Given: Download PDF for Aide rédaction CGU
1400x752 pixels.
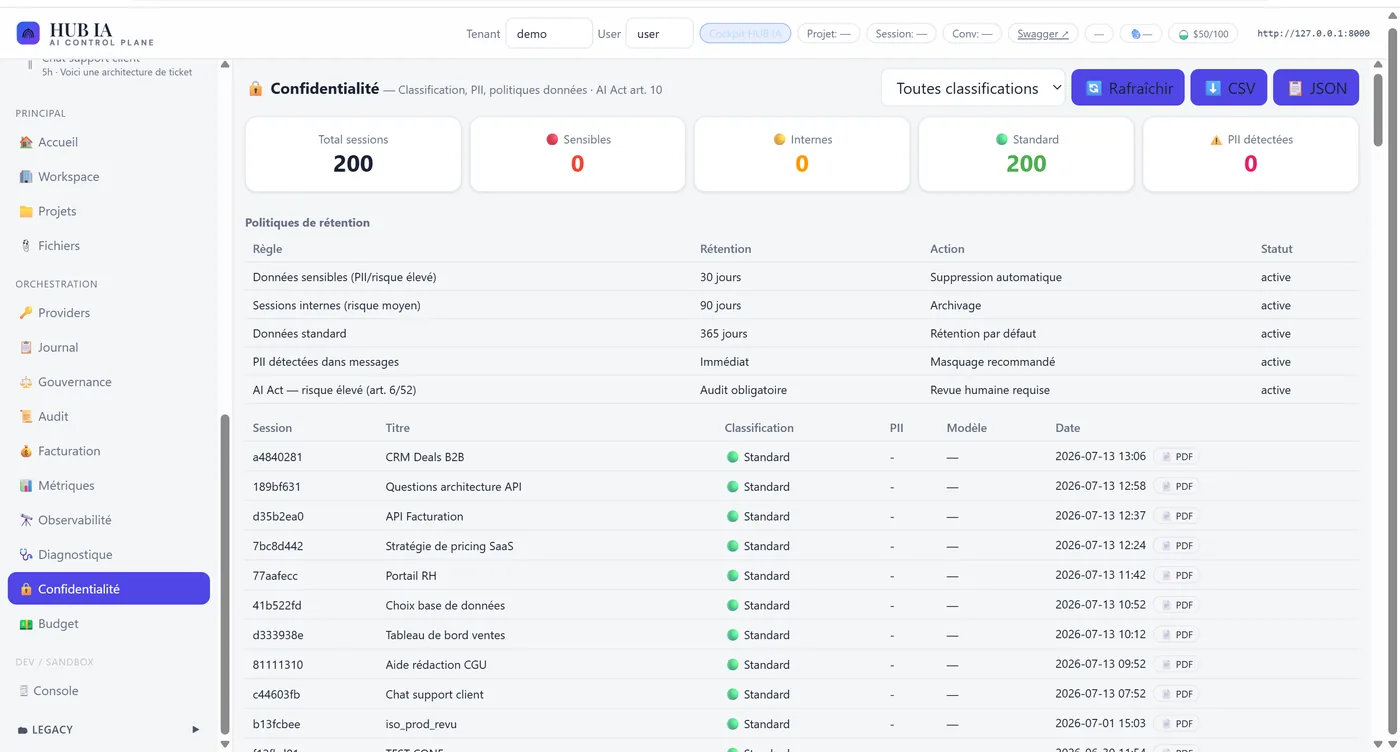Looking at the screenshot, I should pyautogui.click(x=1177, y=664).
